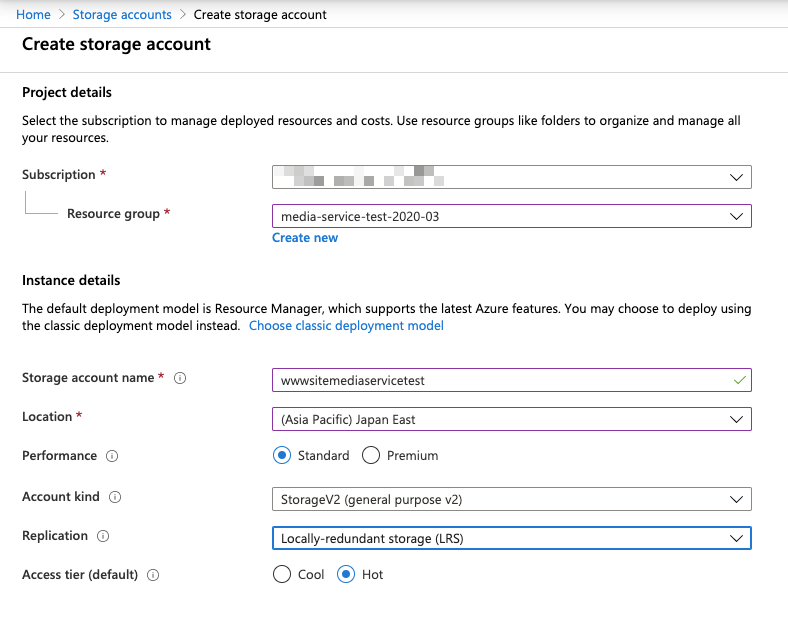Viewport: 788px width, 640px height.
Task: Expand the Resource group dropdown
Action: click(x=511, y=216)
